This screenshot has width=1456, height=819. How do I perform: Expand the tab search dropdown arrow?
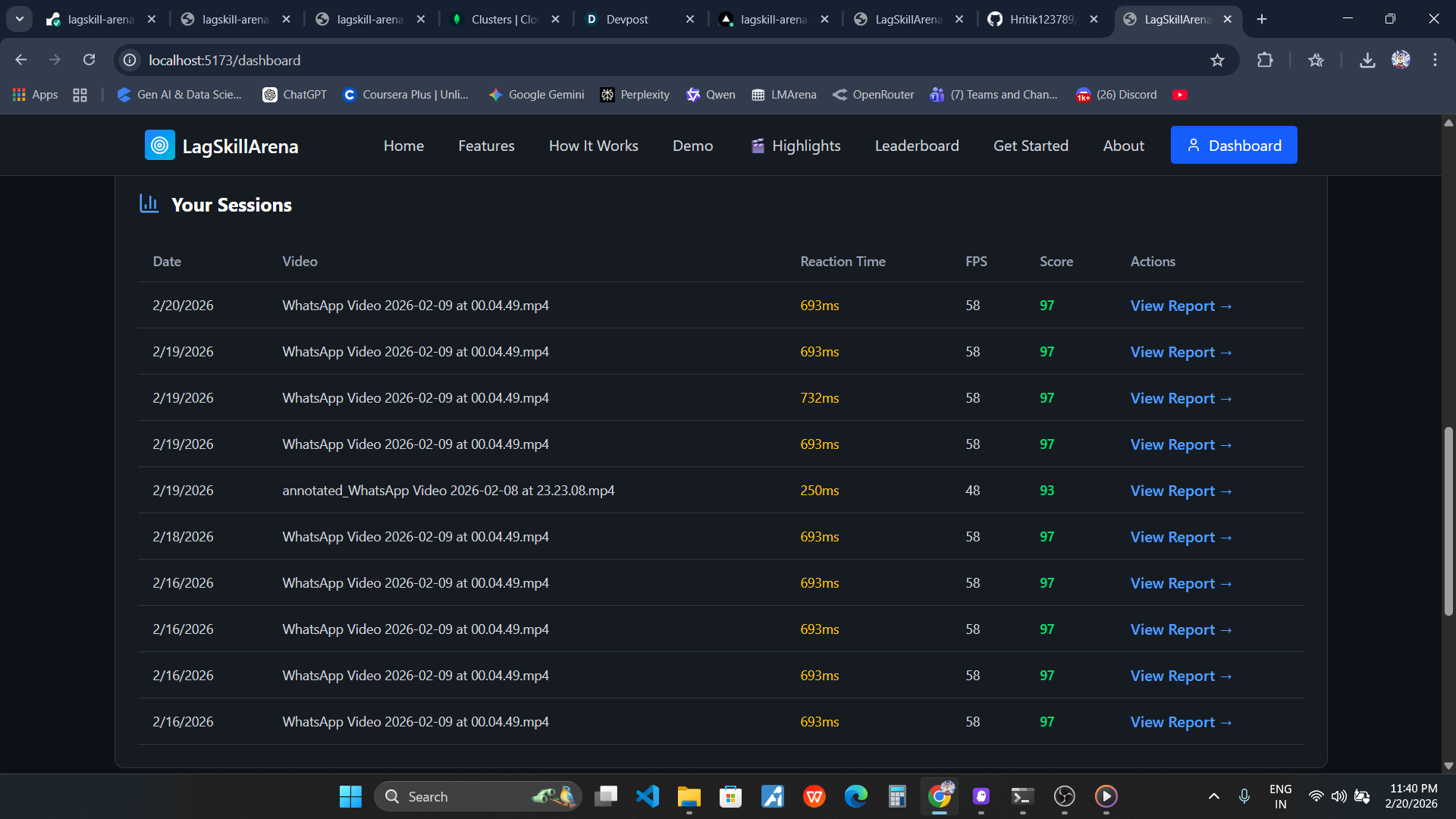point(20,19)
